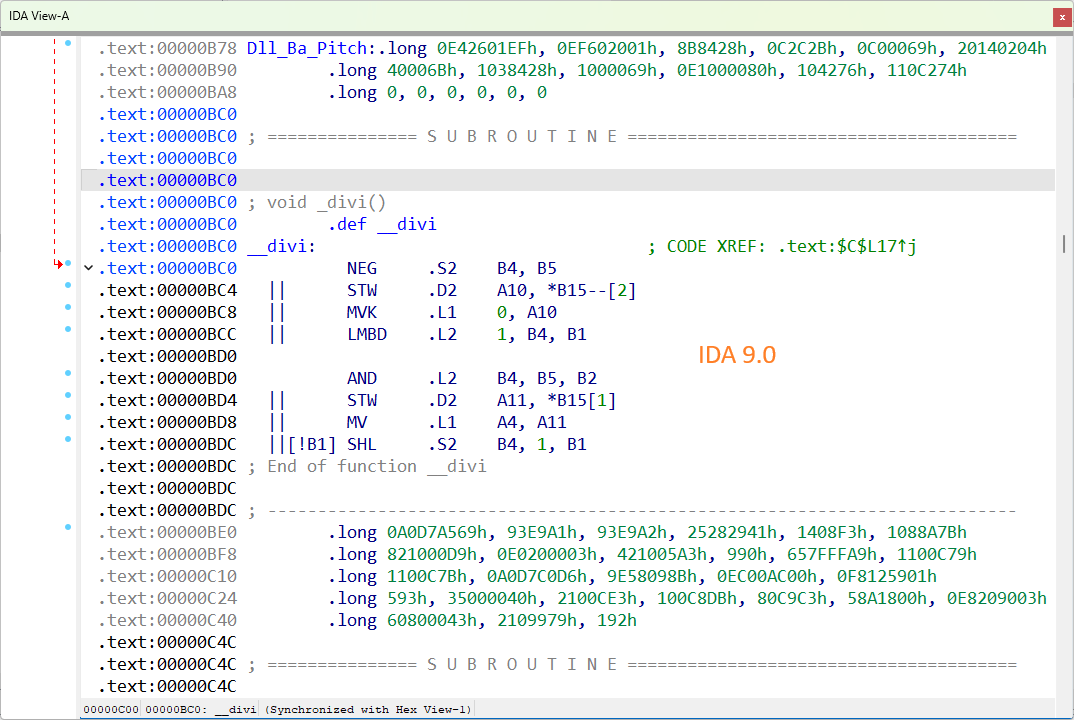Click breakpoint dot at address 00000BC4
This screenshot has height=720, width=1074.
[68, 285]
